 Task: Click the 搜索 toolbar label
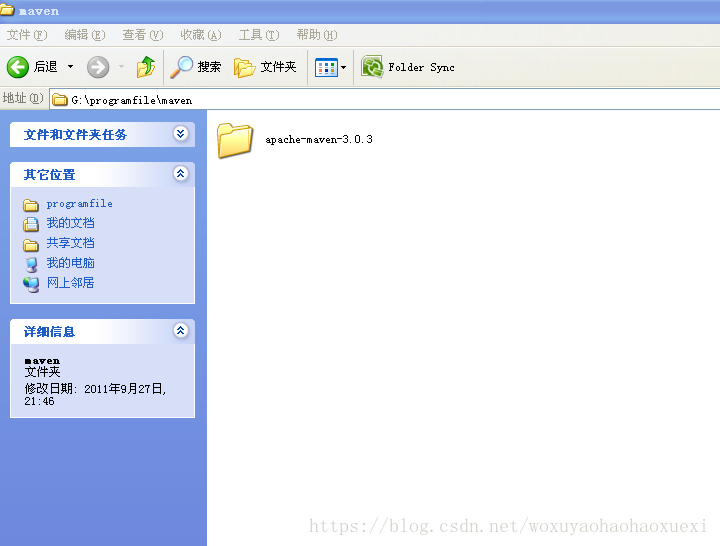(x=209, y=67)
